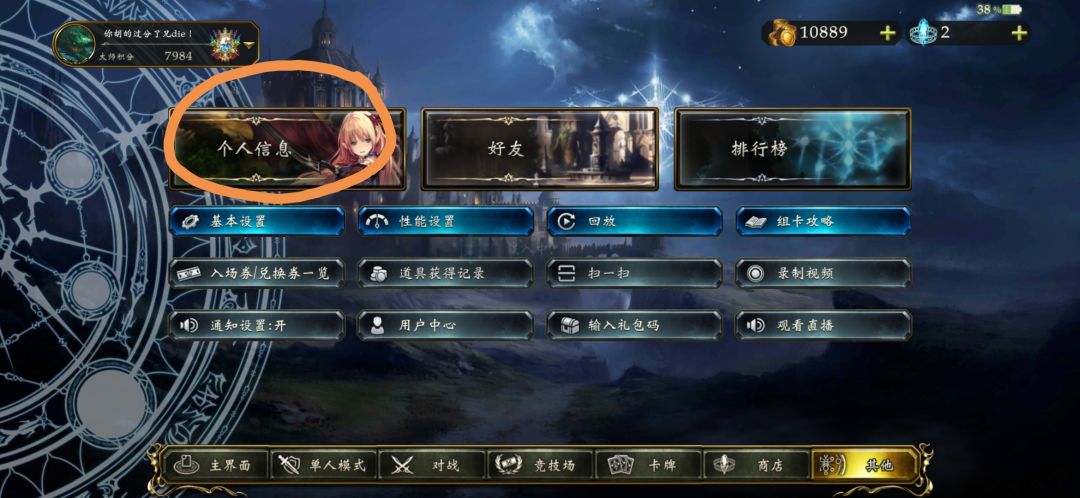Image resolution: width=1080 pixels, height=498 pixels.
Task: Click the gear icon for 基本设置
Action: [x=189, y=222]
